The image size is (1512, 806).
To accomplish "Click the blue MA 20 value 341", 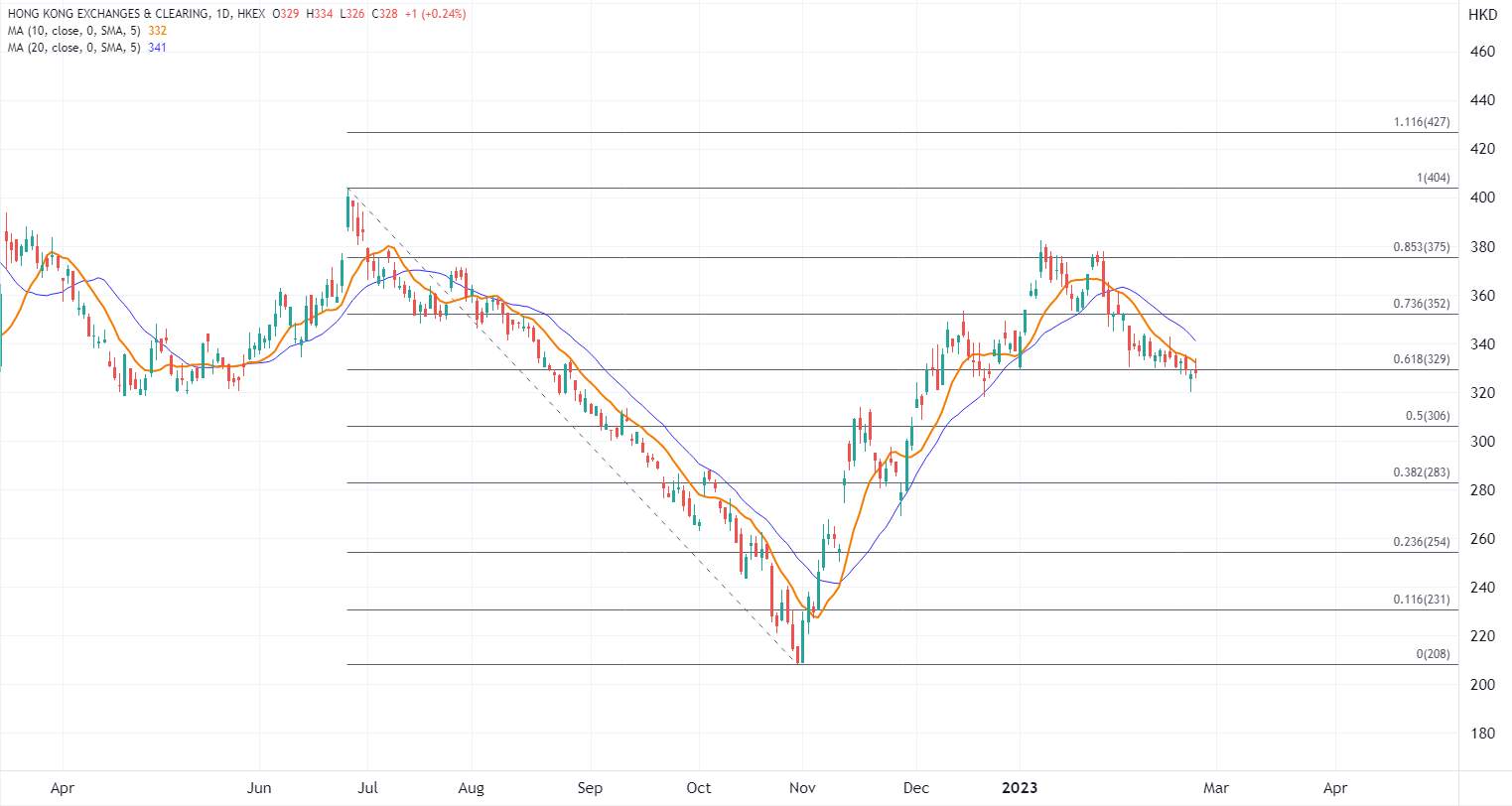I will coord(157,48).
